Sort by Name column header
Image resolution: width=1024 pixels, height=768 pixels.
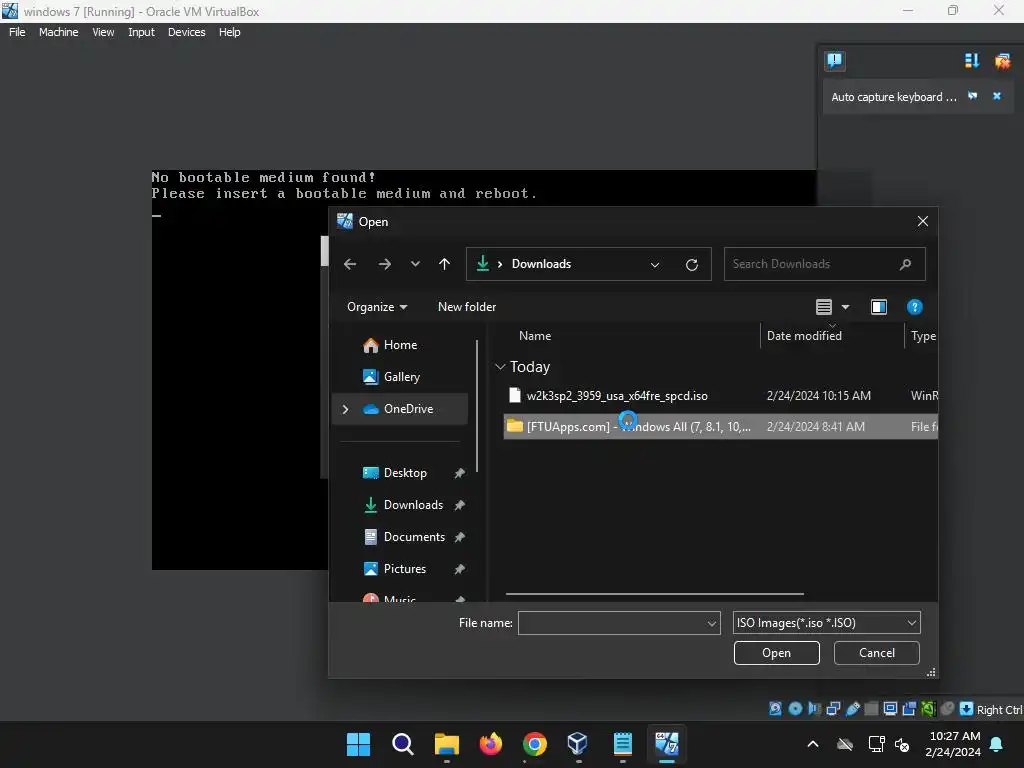click(x=535, y=336)
